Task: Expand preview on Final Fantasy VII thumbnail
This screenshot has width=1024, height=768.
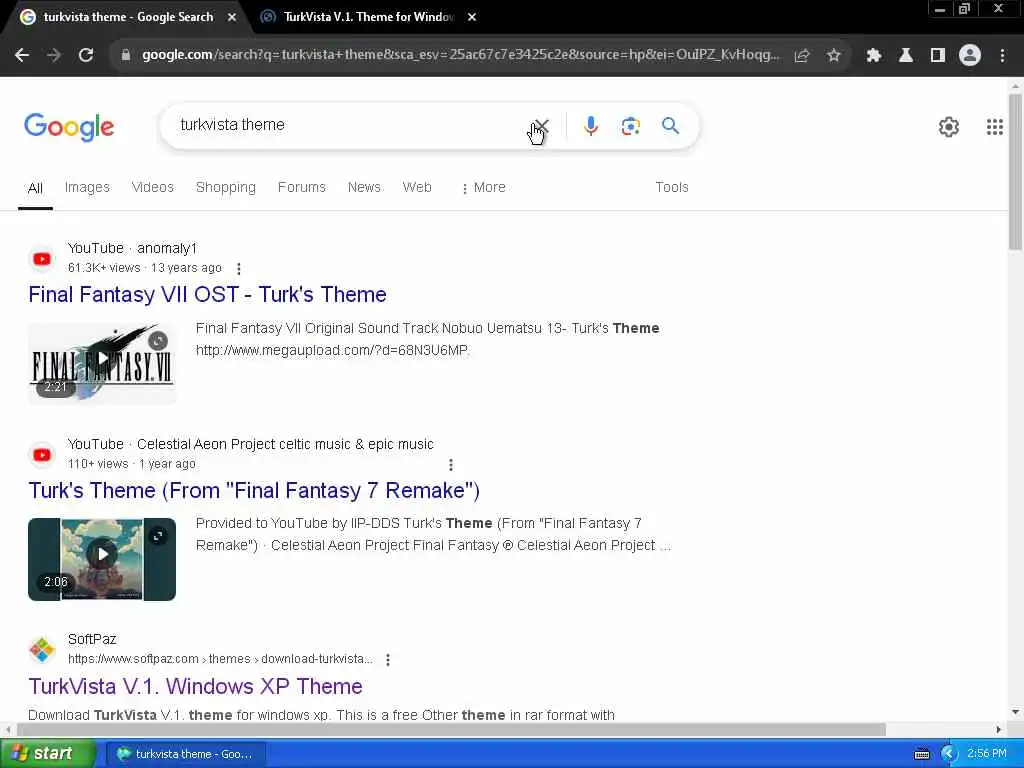Action: tap(158, 340)
